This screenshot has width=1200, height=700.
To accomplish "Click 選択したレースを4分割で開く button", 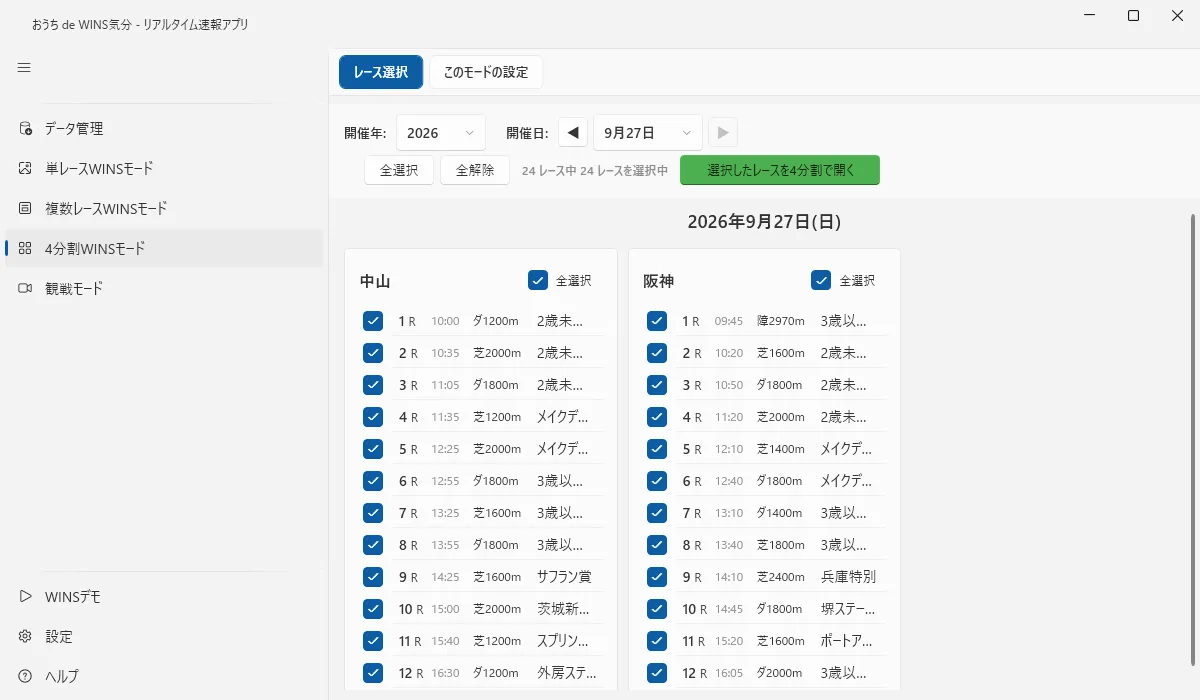I will tap(780, 170).
